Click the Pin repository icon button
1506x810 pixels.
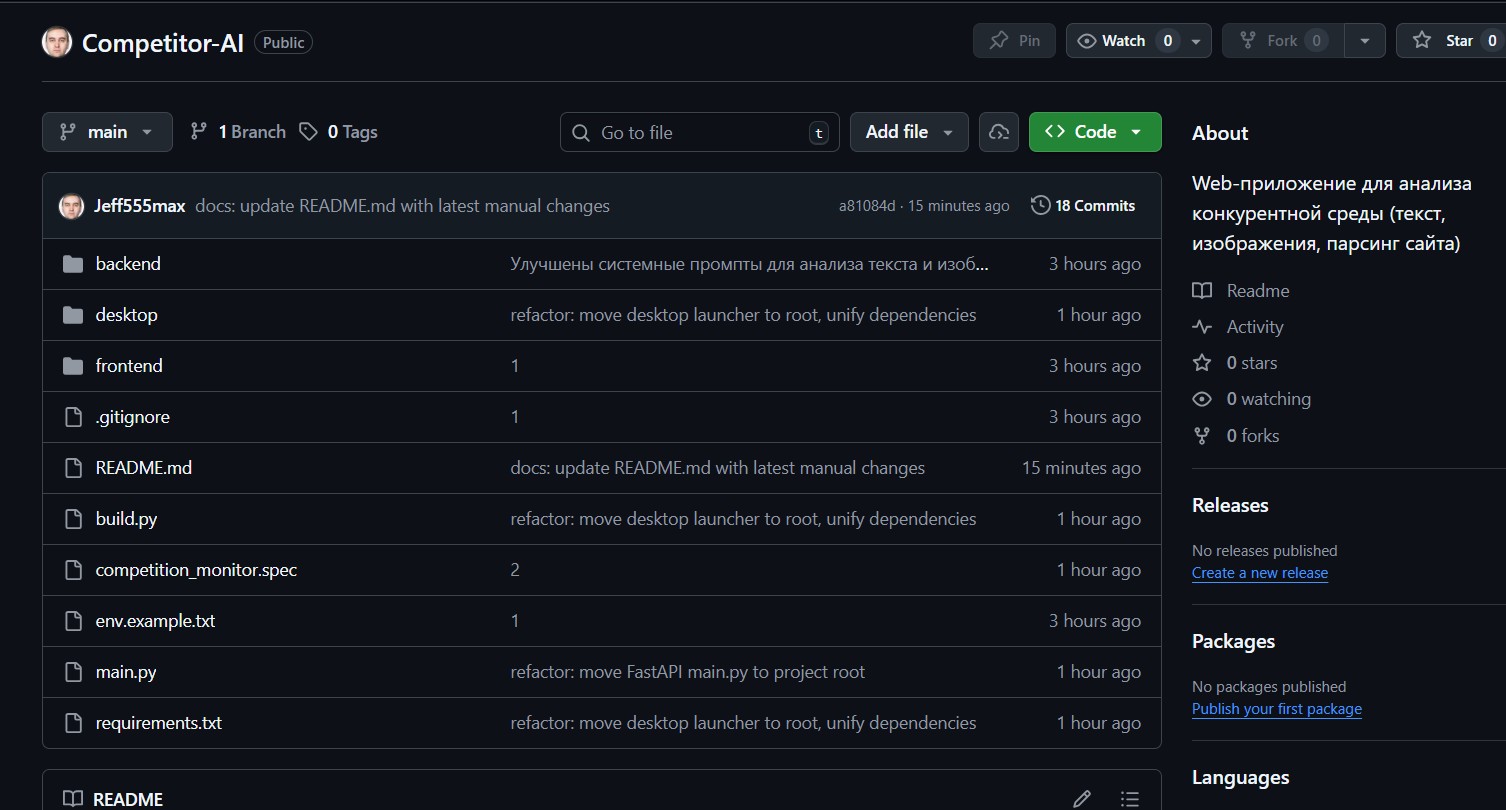pyautogui.click(x=1013, y=41)
